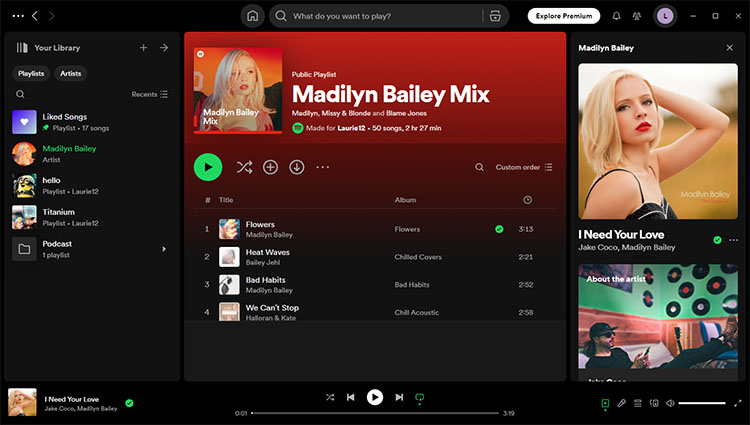Open Connect to a device
The image size is (750, 425).
coord(654,403)
